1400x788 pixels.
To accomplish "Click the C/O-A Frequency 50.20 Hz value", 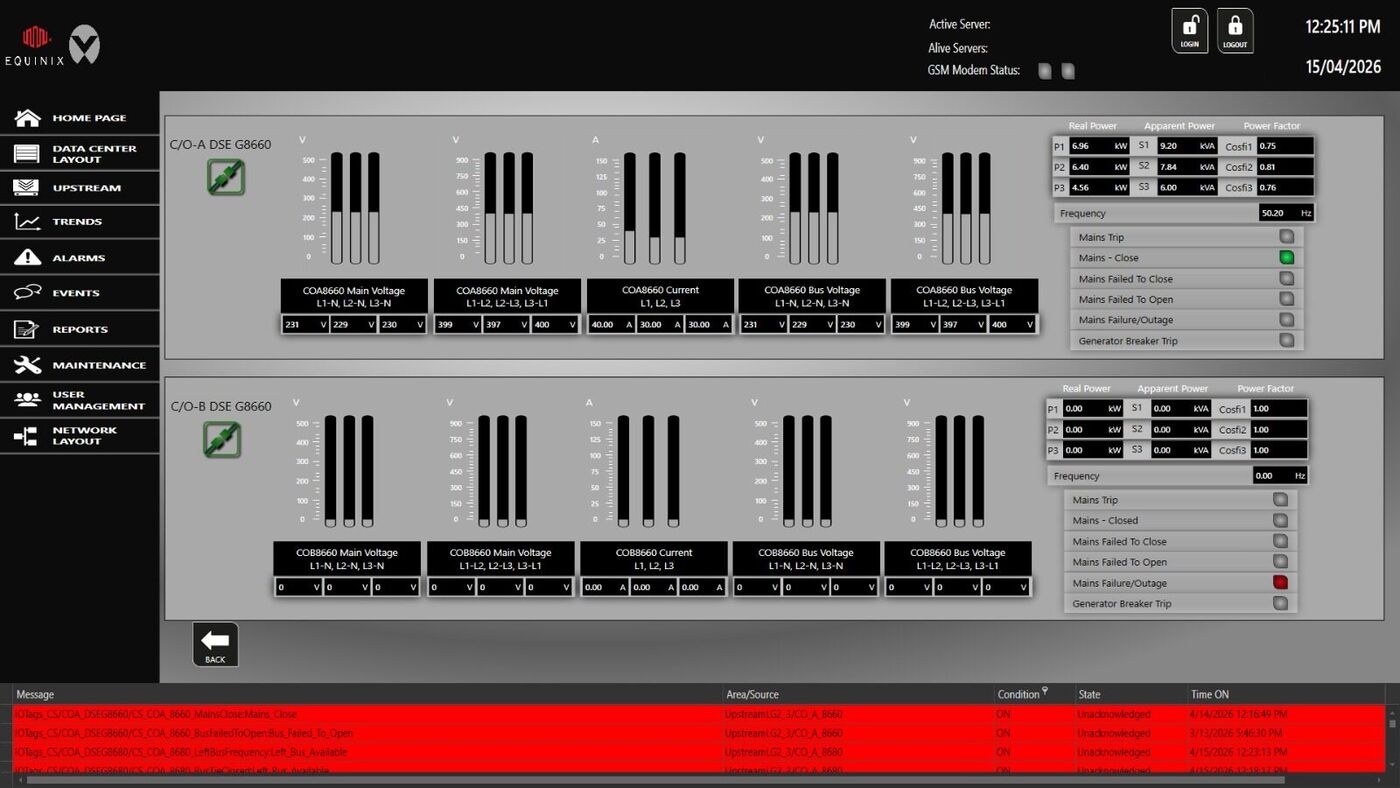I will (1286, 213).
